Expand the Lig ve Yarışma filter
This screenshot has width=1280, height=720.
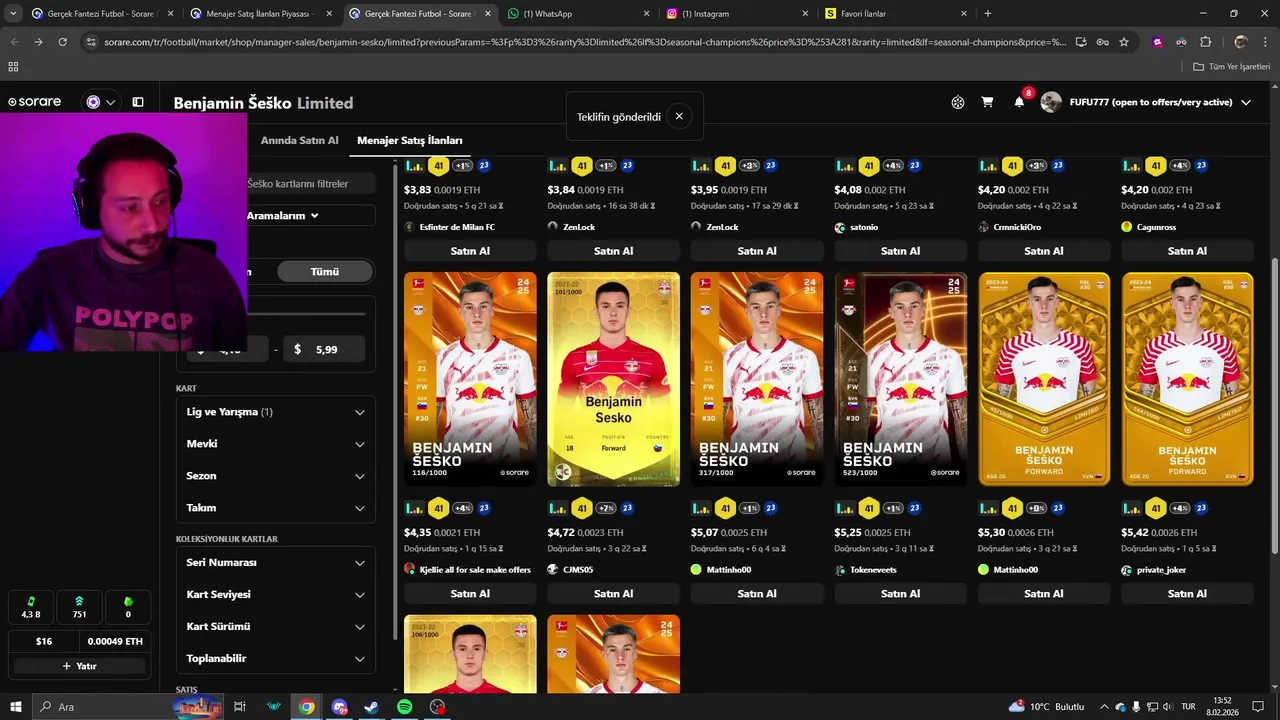click(276, 412)
